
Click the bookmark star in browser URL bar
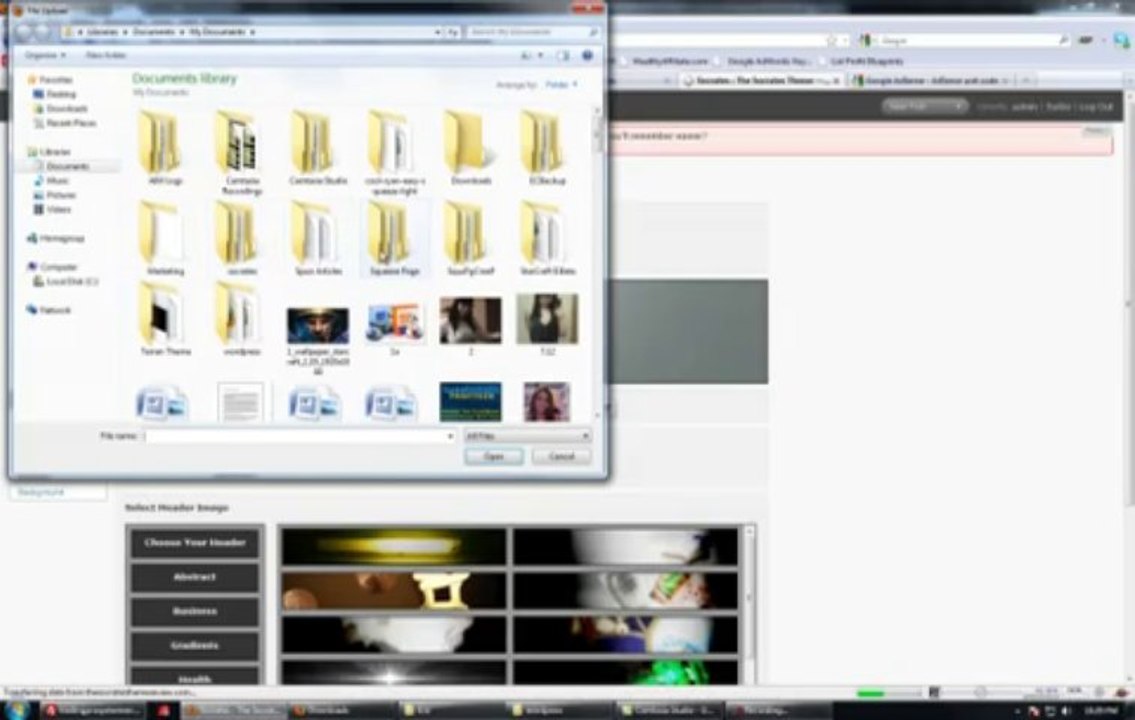pos(832,41)
